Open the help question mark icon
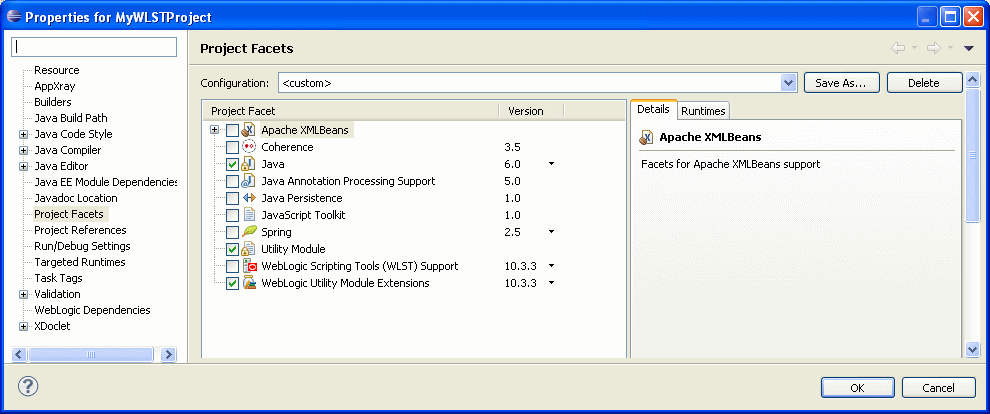The width and height of the screenshot is (990, 414). pos(28,386)
